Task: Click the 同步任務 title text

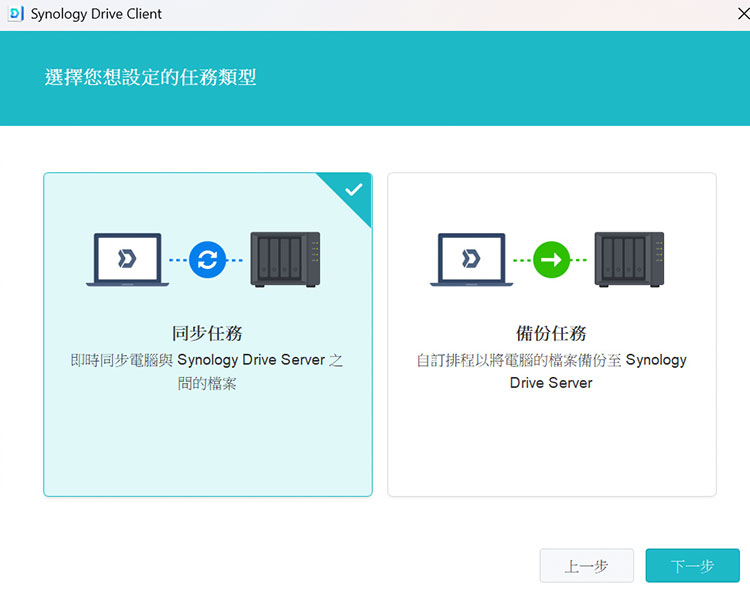Action: click(207, 333)
